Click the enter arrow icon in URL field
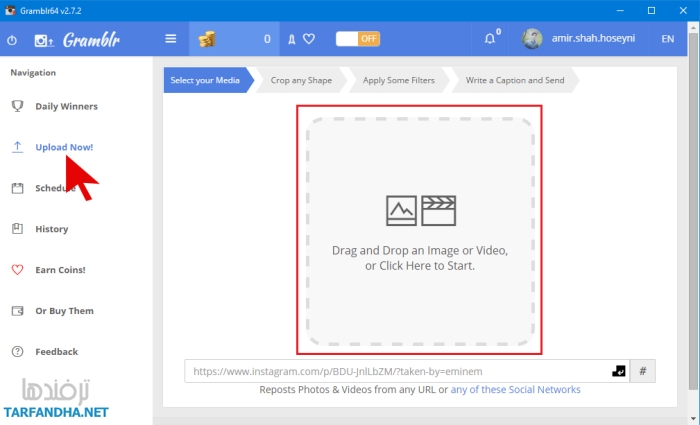700x425 pixels. 619,371
